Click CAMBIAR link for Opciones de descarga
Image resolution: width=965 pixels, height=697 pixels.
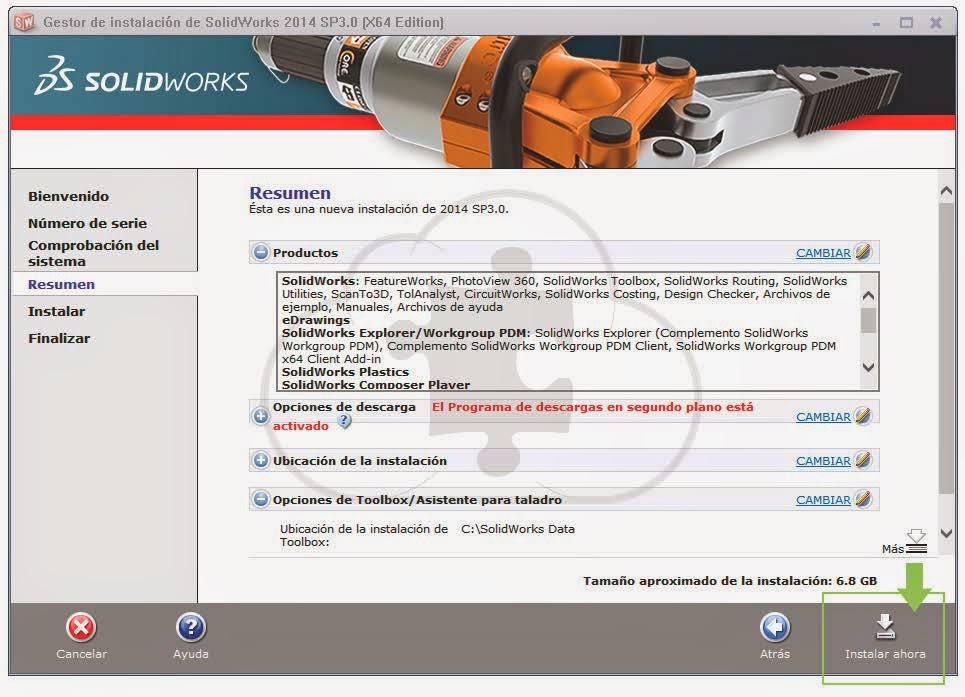(823, 417)
